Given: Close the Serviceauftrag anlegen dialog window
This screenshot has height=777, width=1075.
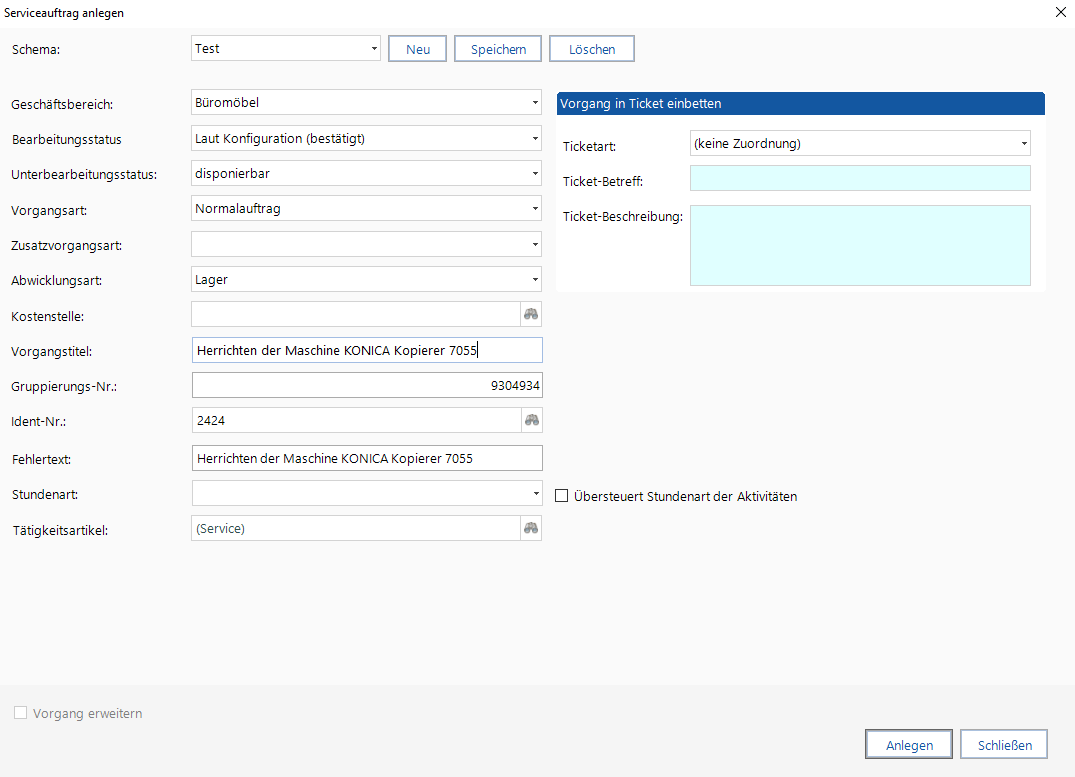Looking at the screenshot, I should pyautogui.click(x=1060, y=12).
